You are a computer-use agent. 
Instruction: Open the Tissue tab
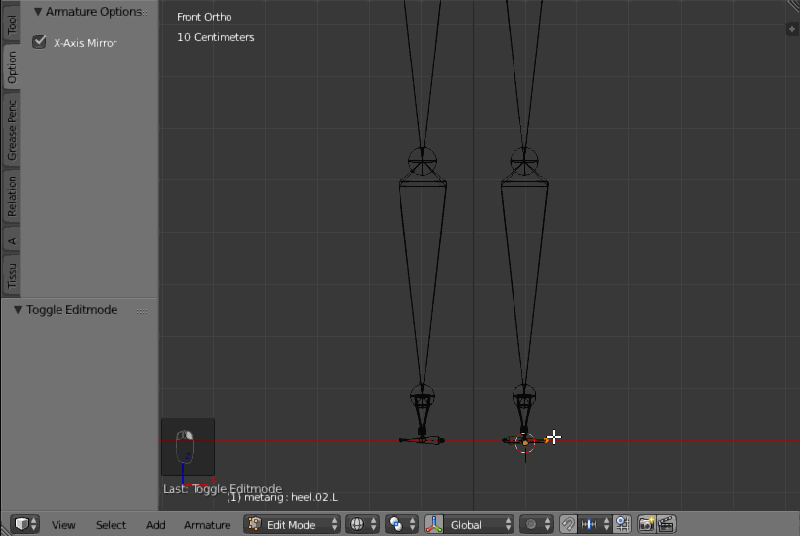coord(12,275)
